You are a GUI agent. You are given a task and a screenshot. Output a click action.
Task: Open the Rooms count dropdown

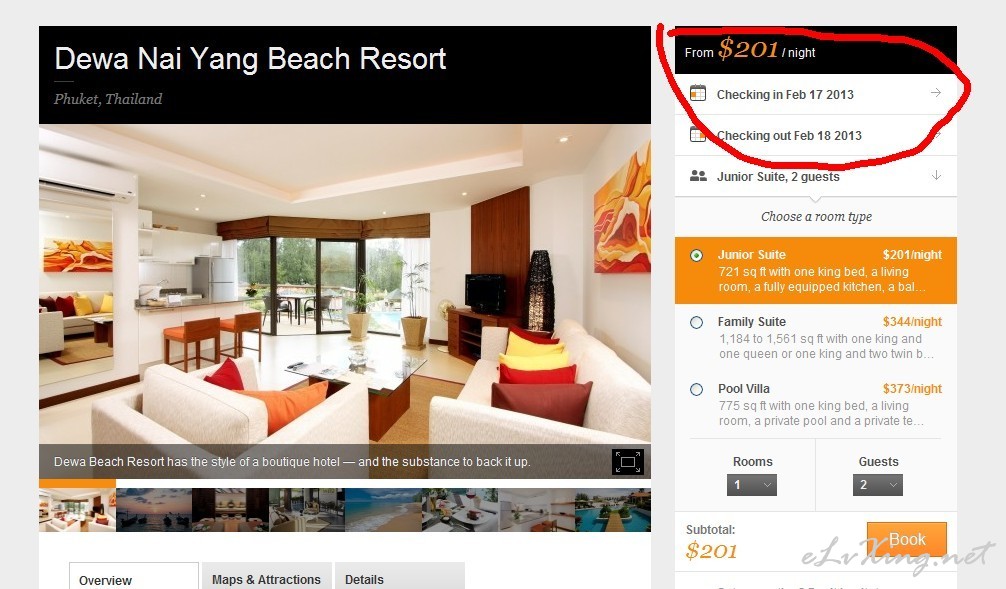coord(752,485)
